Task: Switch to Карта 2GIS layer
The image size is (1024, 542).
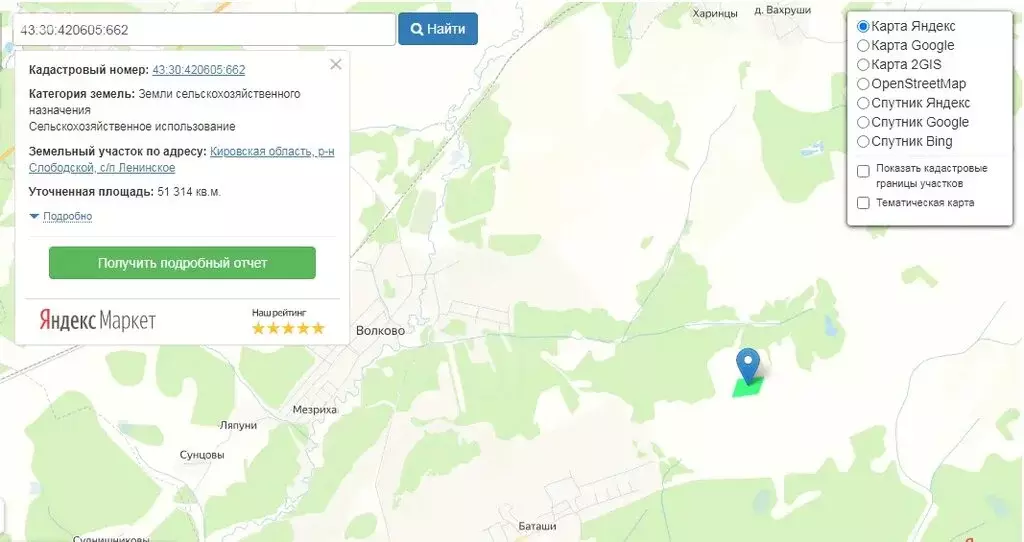Action: tap(863, 64)
